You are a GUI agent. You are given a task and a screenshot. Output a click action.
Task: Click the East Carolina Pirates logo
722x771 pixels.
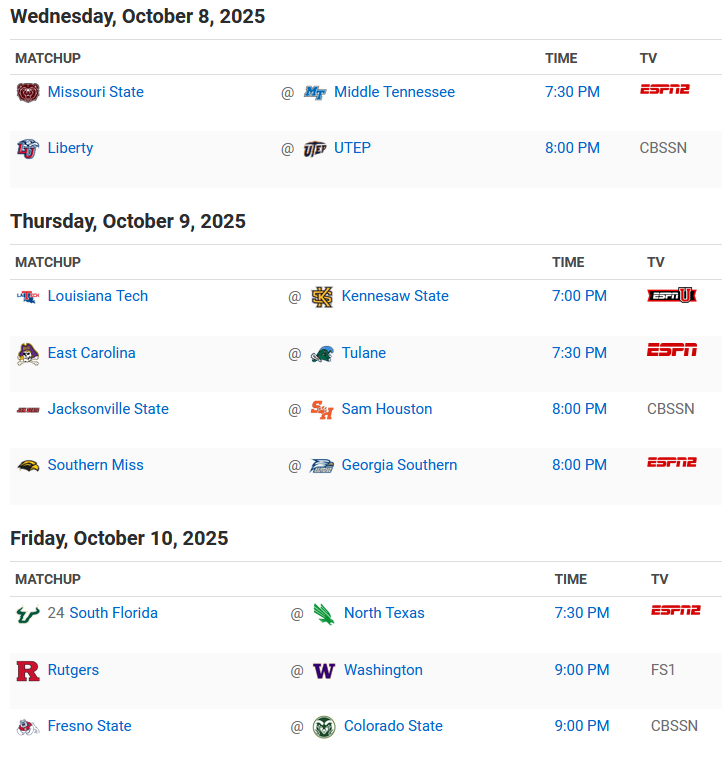pos(27,353)
